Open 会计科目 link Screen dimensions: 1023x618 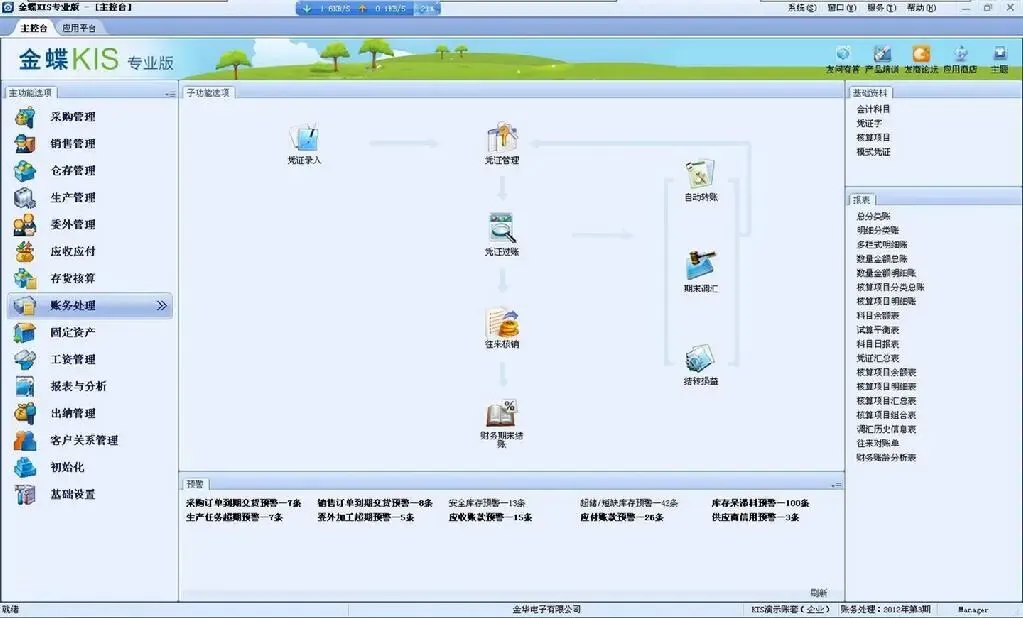click(874, 109)
